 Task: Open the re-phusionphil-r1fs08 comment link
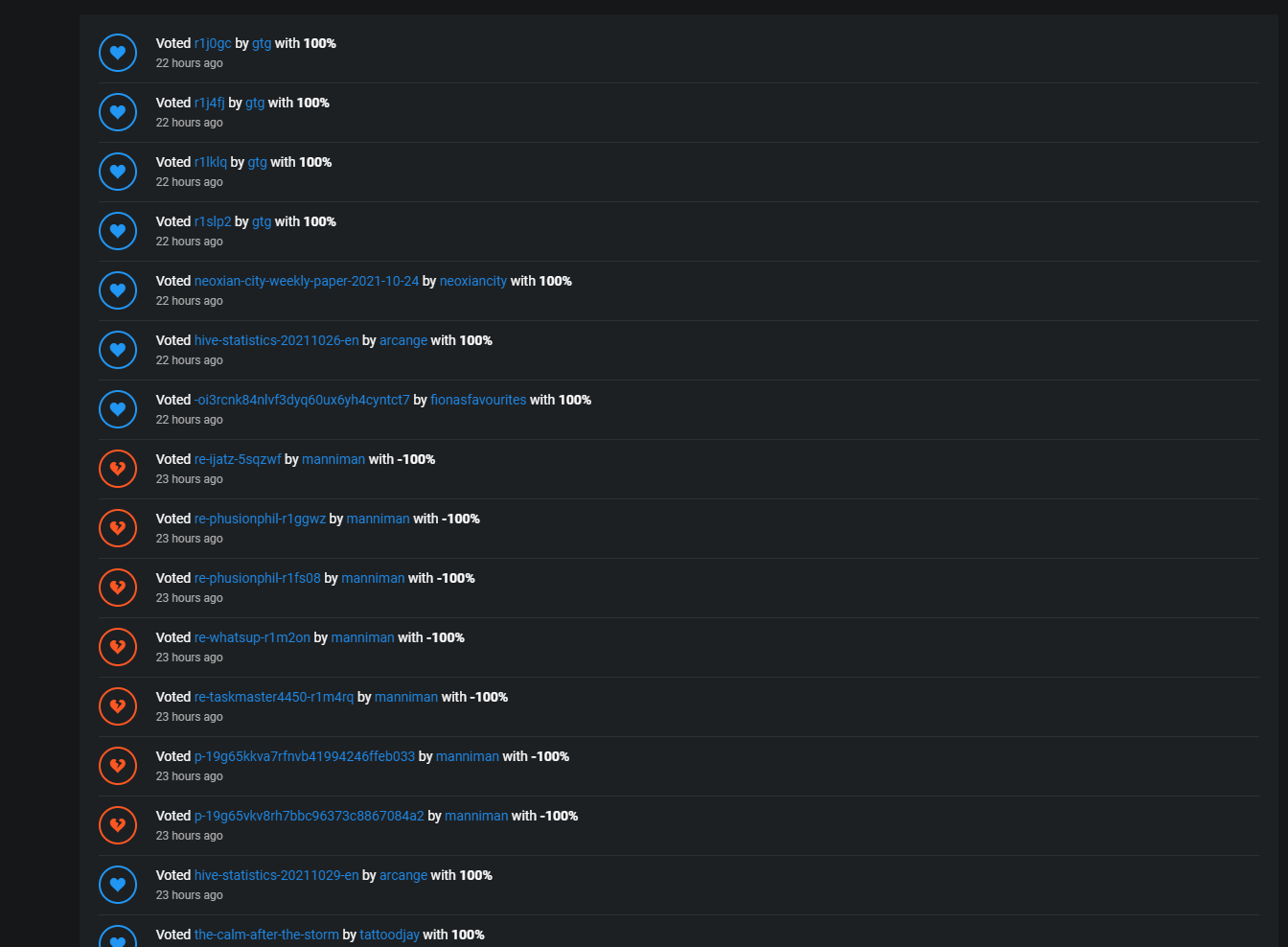[257, 578]
